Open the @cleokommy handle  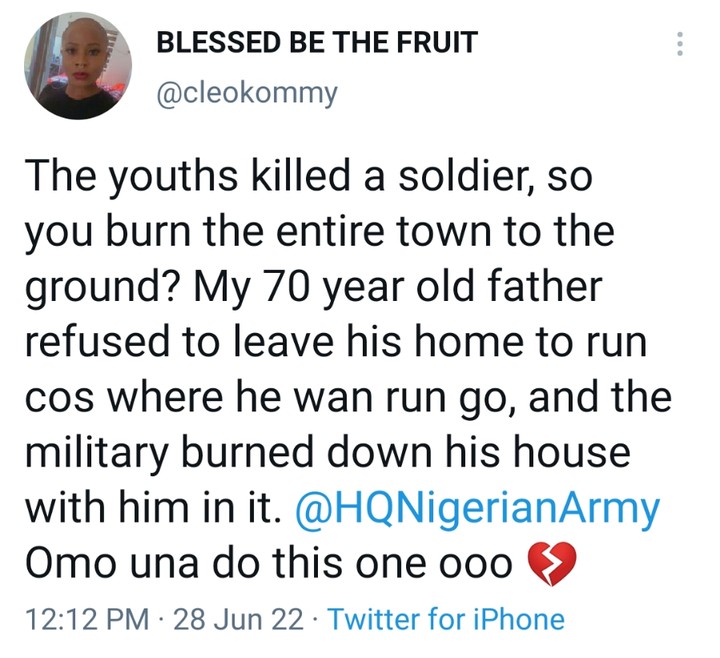point(248,94)
